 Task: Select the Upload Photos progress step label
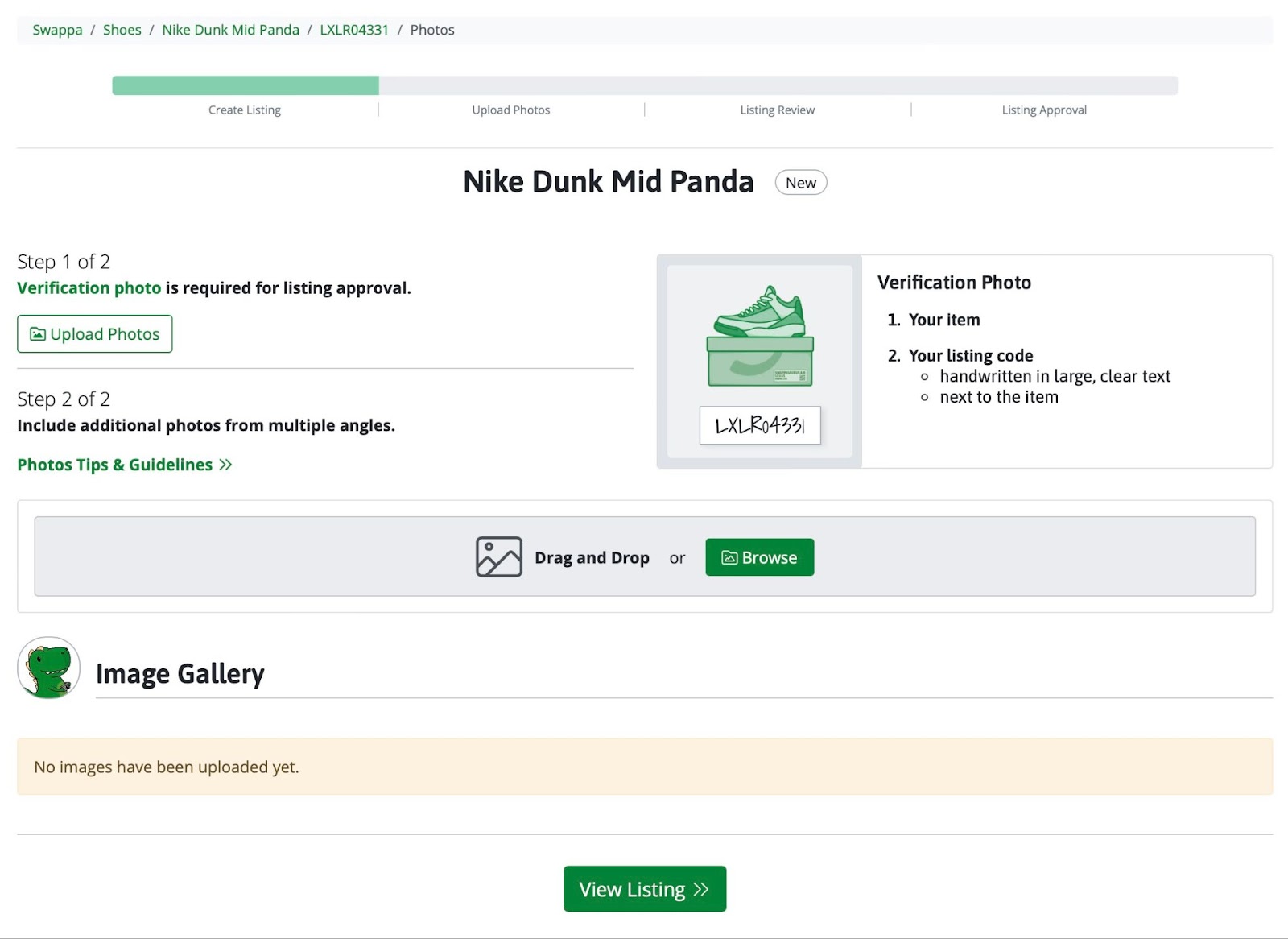[x=510, y=110]
